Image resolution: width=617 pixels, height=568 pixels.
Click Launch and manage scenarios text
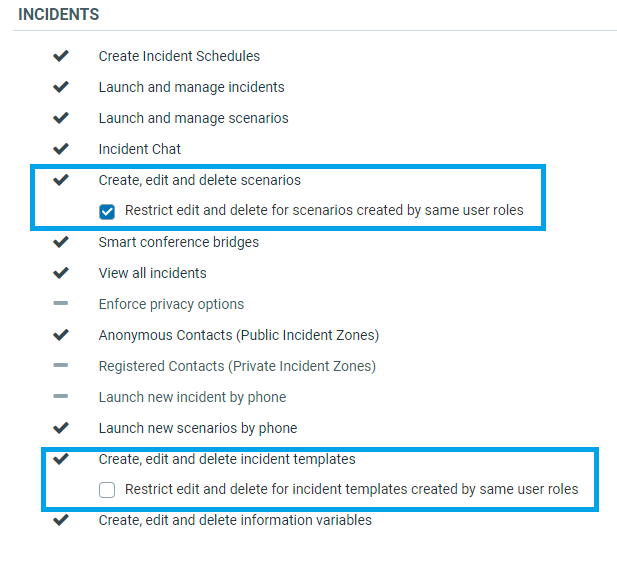193,118
